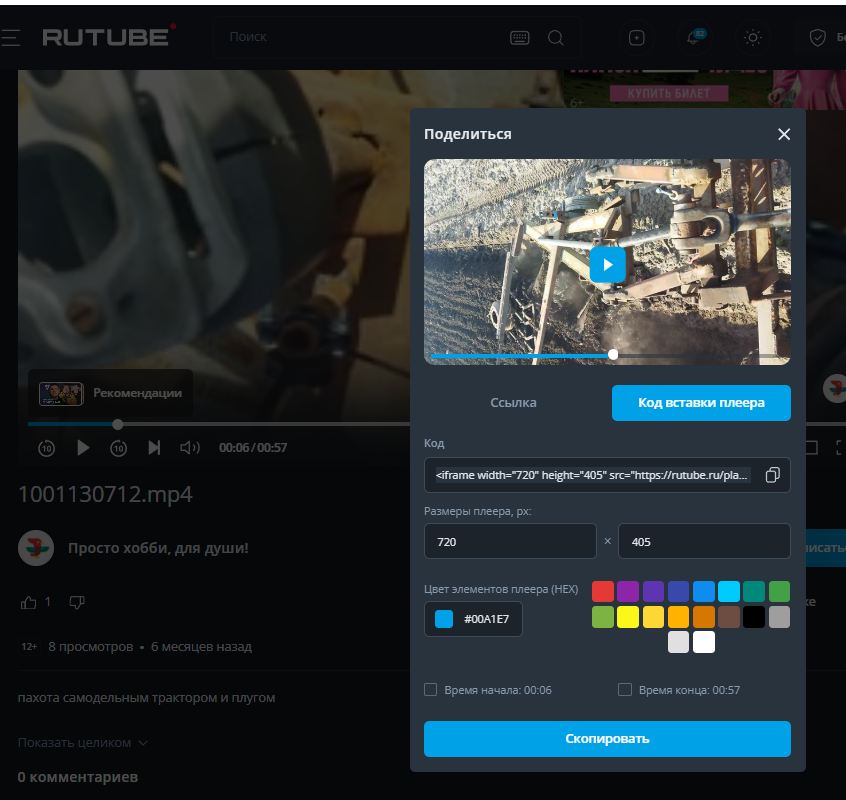The height and width of the screenshot is (800, 846).
Task: Pick the black color swatch
Action: tap(754, 617)
